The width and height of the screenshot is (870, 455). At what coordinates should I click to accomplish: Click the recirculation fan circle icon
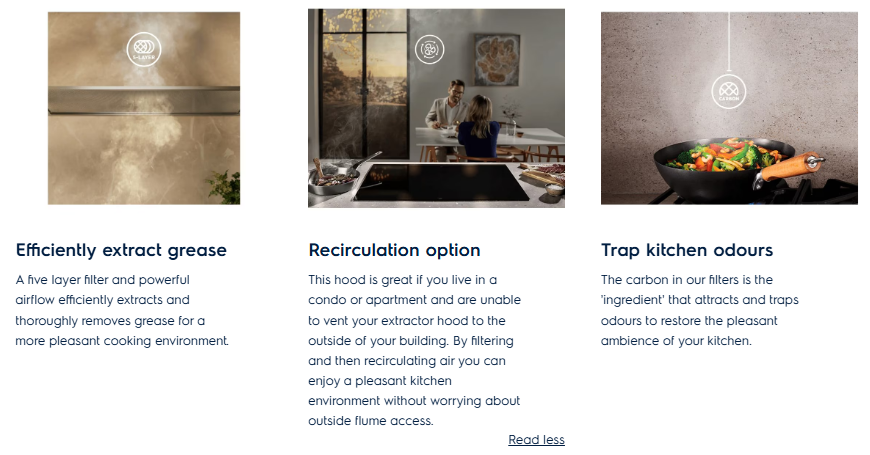pyautogui.click(x=429, y=49)
